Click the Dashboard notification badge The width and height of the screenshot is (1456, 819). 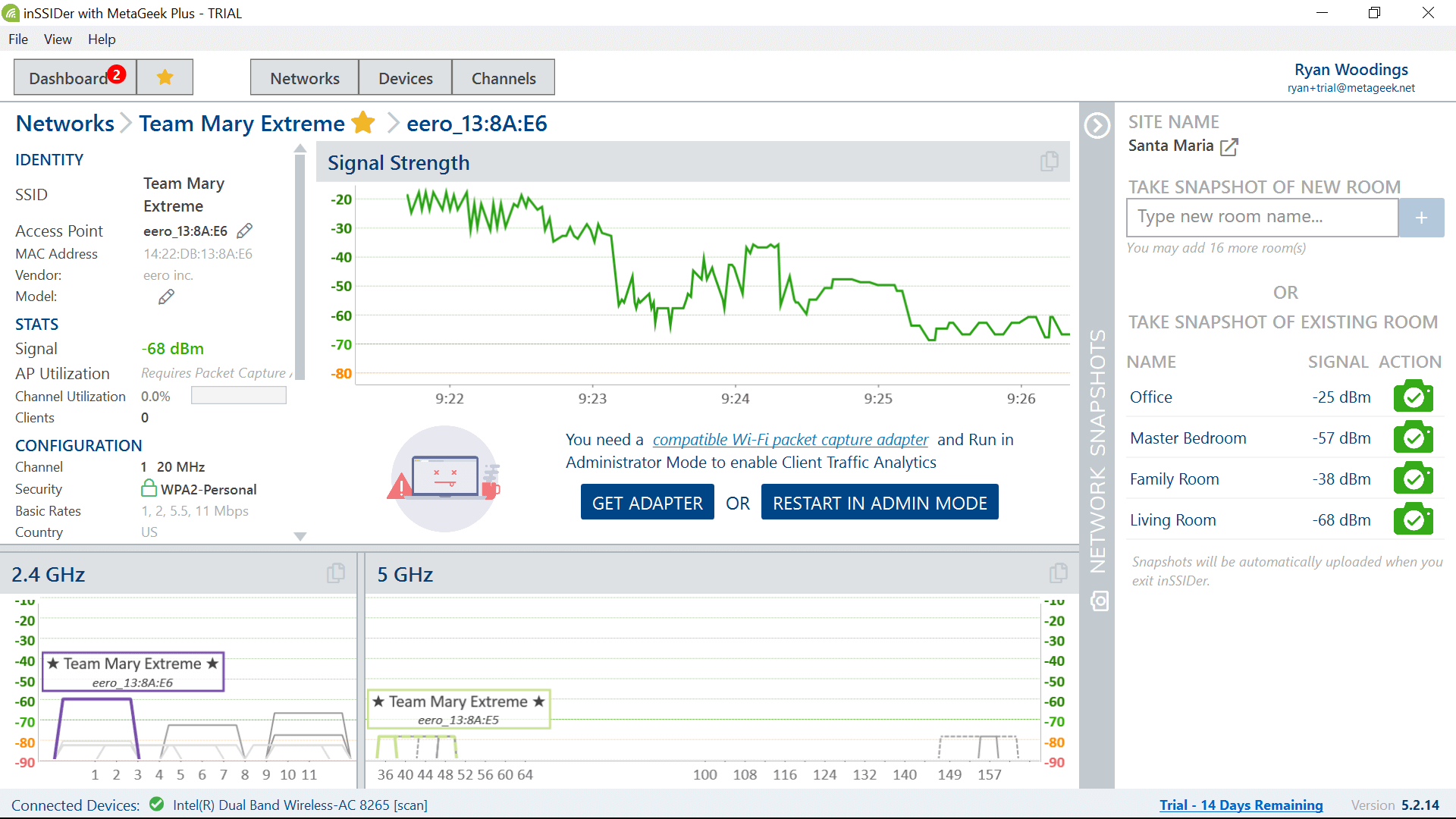tap(116, 74)
